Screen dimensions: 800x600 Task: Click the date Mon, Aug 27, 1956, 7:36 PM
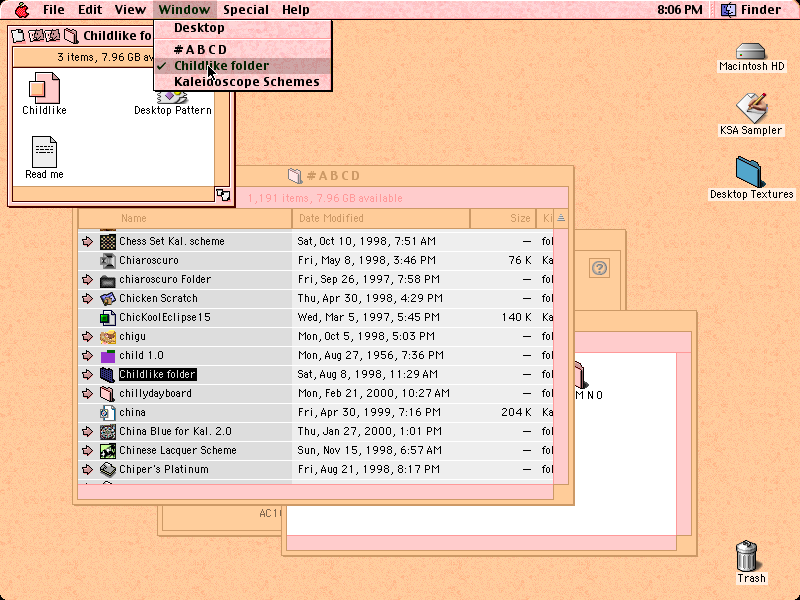tap(370, 356)
